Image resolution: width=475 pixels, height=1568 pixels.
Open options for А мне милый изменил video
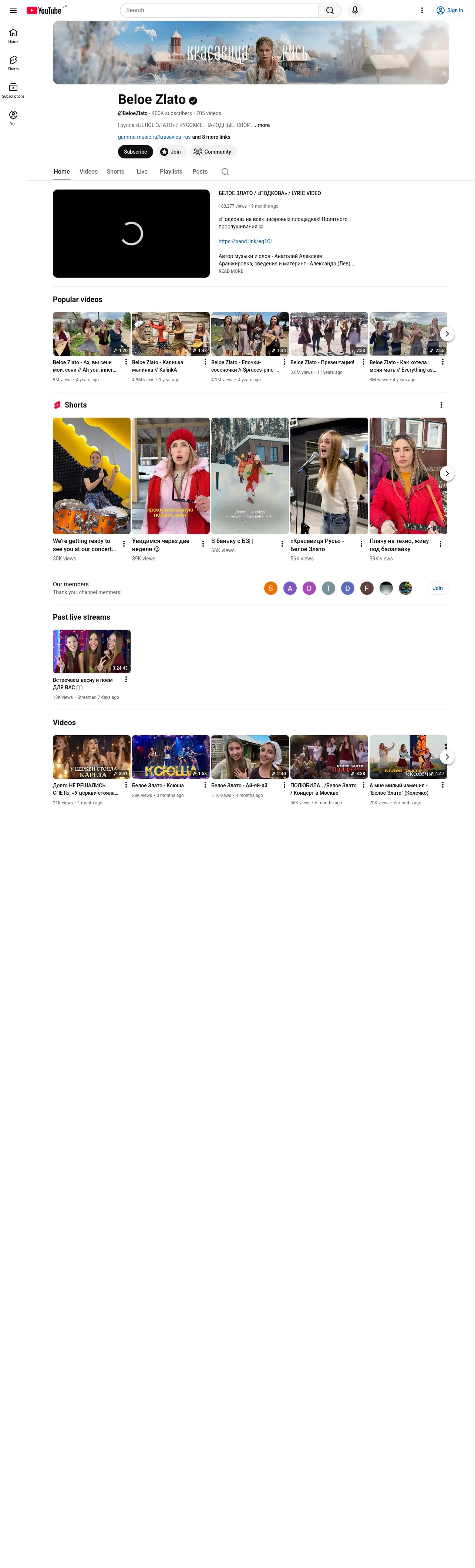pos(443,785)
